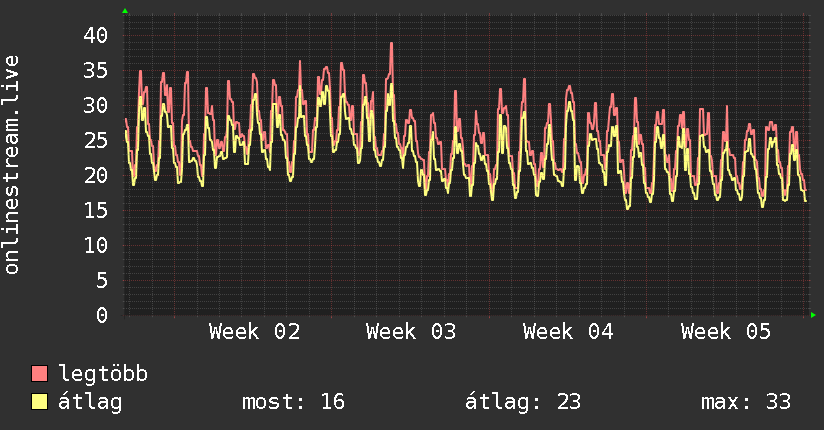The height and width of the screenshot is (430, 824).
Task: Click the green arrow at x-axis end
Action: click(813, 315)
